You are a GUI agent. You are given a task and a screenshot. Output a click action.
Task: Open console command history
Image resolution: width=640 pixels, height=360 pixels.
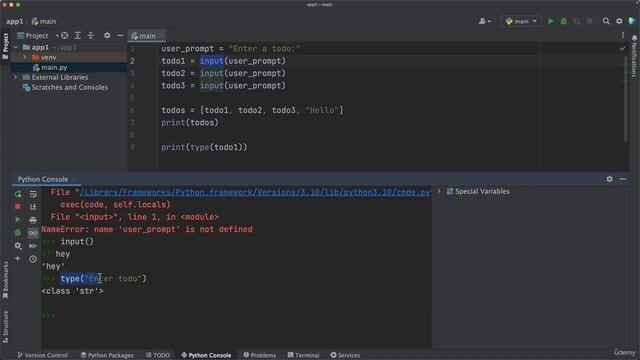click(33, 259)
